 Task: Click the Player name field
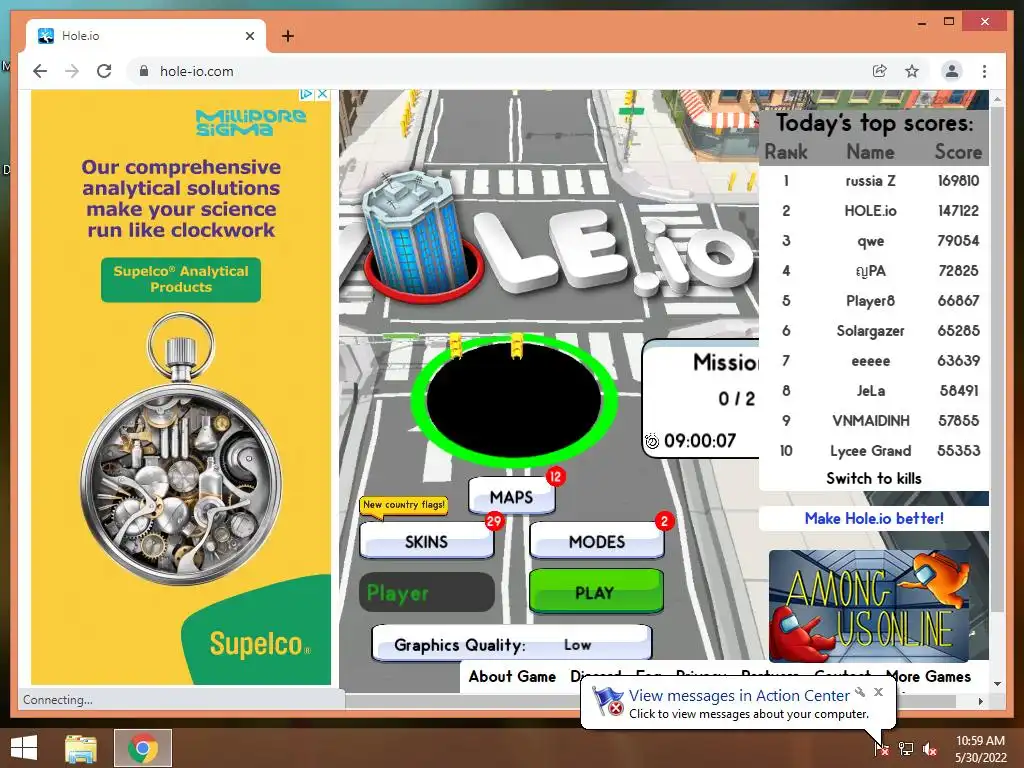click(x=426, y=592)
